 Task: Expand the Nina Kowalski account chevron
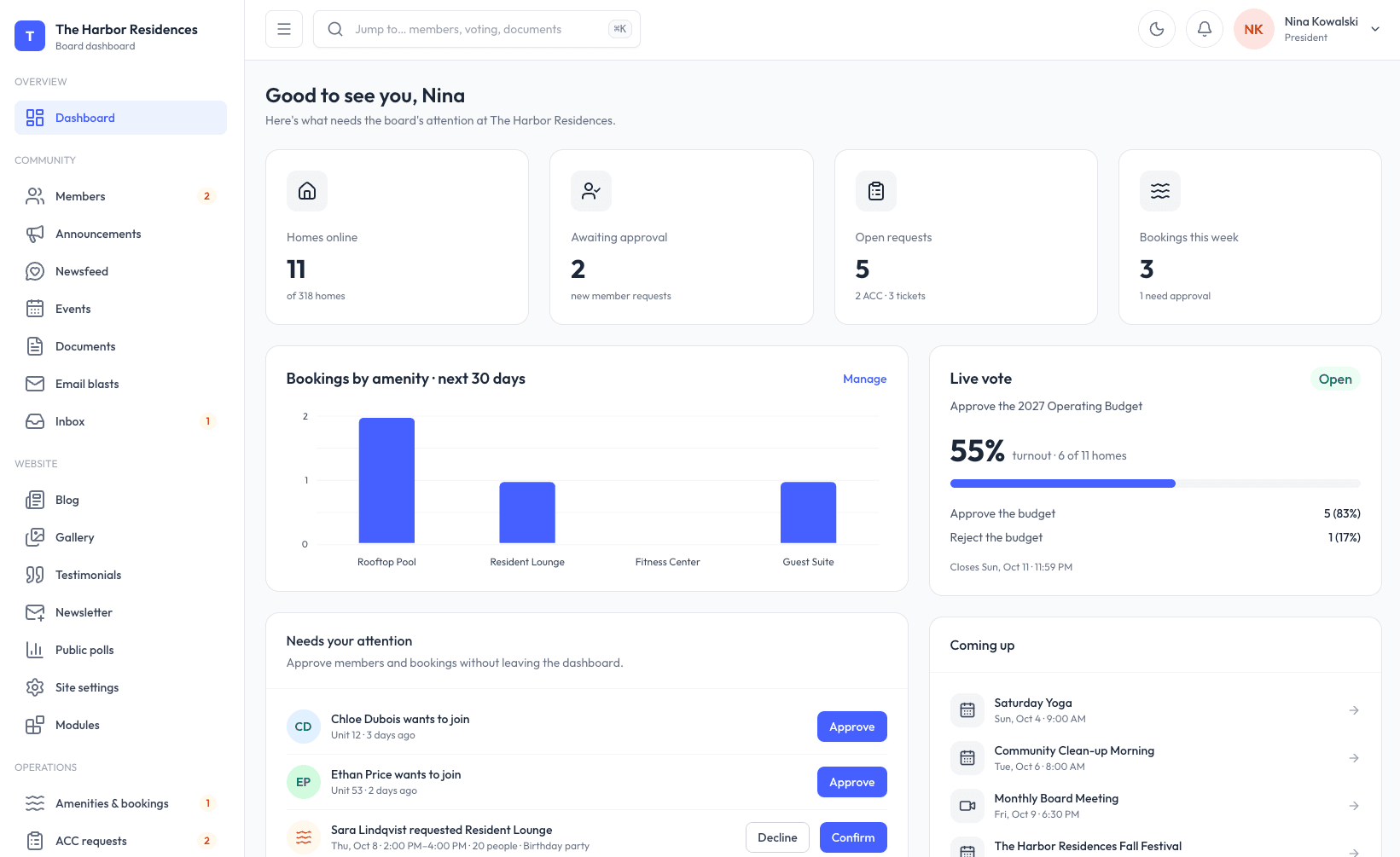coord(1375,29)
